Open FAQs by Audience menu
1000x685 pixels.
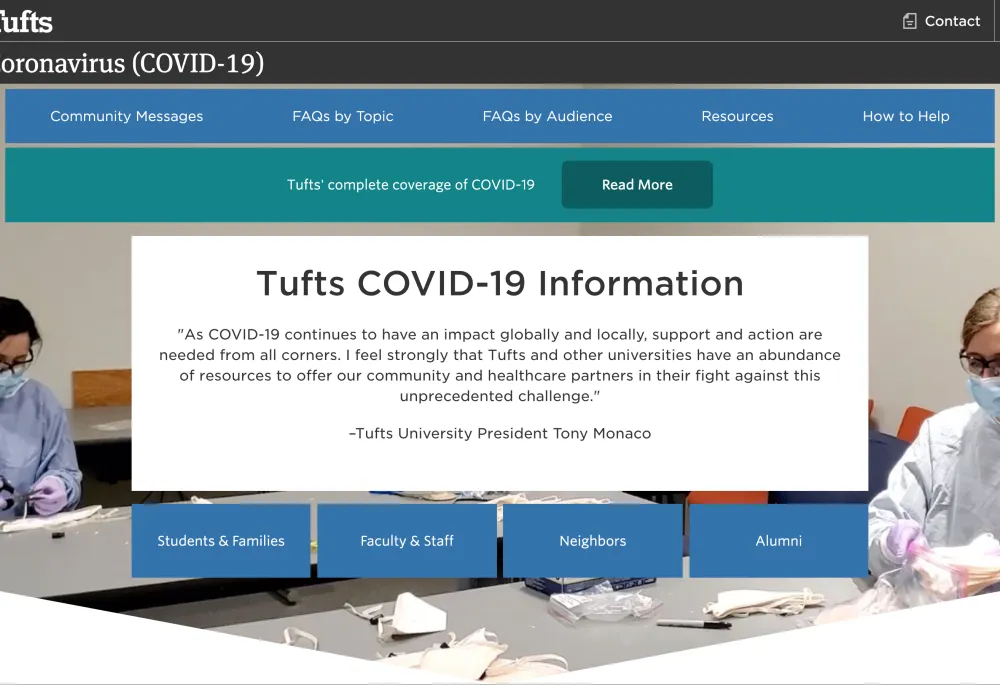pyautogui.click(x=547, y=116)
